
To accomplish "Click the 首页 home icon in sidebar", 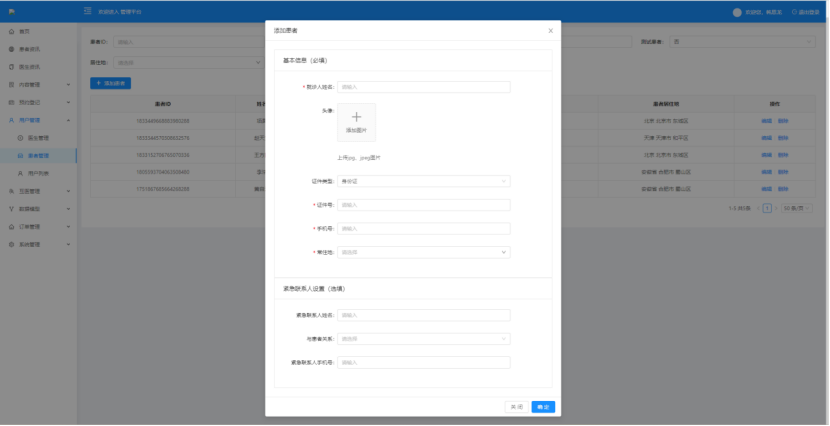I will (10, 32).
